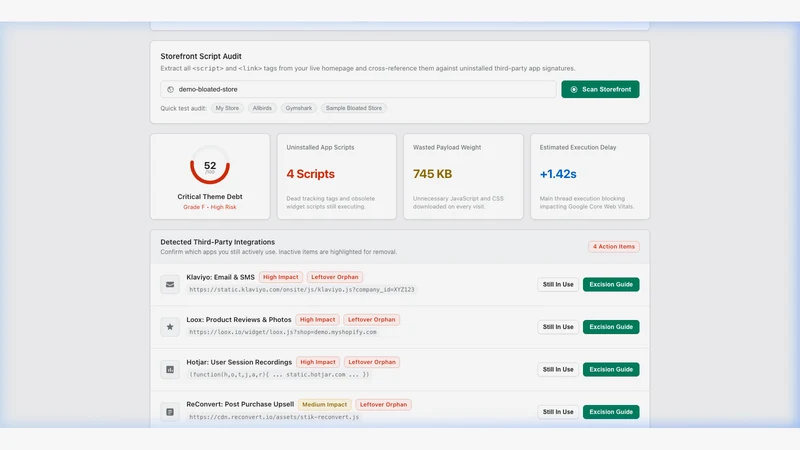Select the Allbirds quick test chip

262,108
